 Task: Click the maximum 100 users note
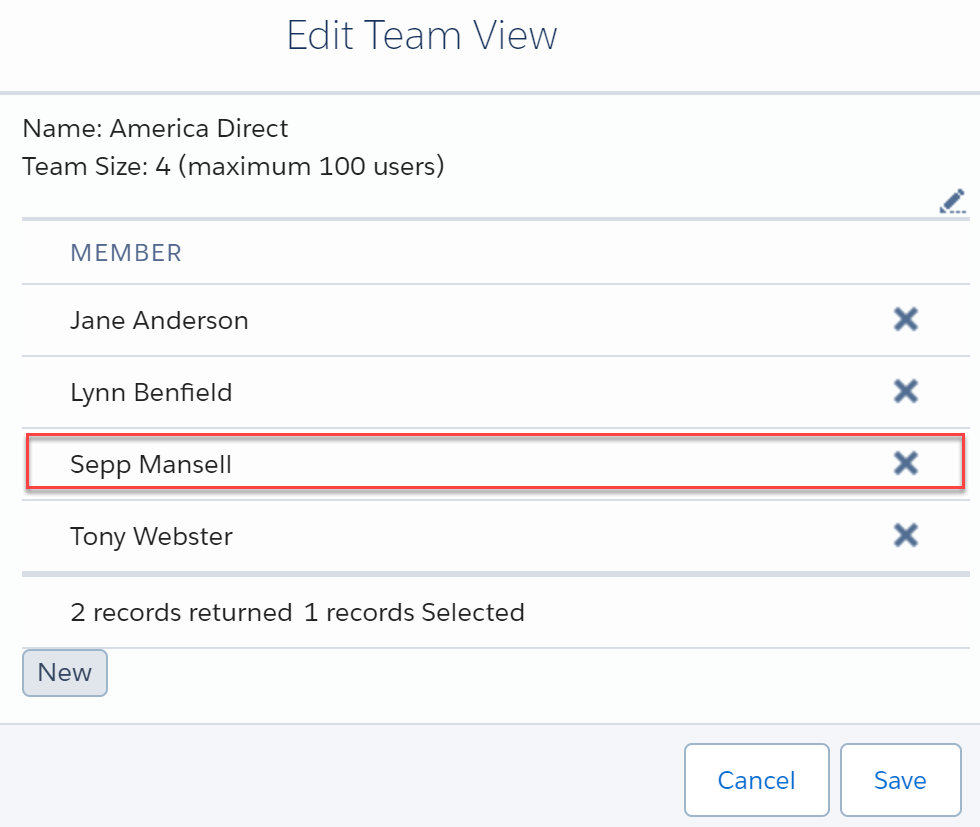click(x=311, y=166)
